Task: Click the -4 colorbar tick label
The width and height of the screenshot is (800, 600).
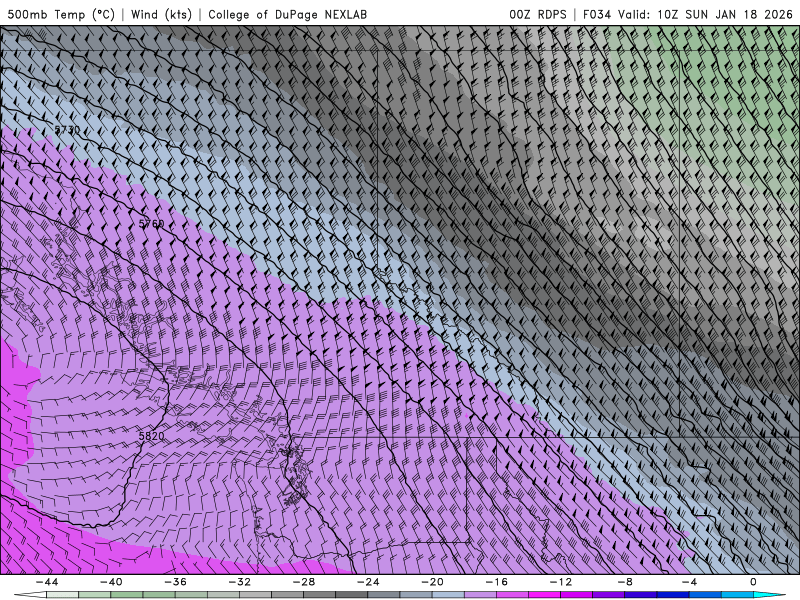Action: 690,582
